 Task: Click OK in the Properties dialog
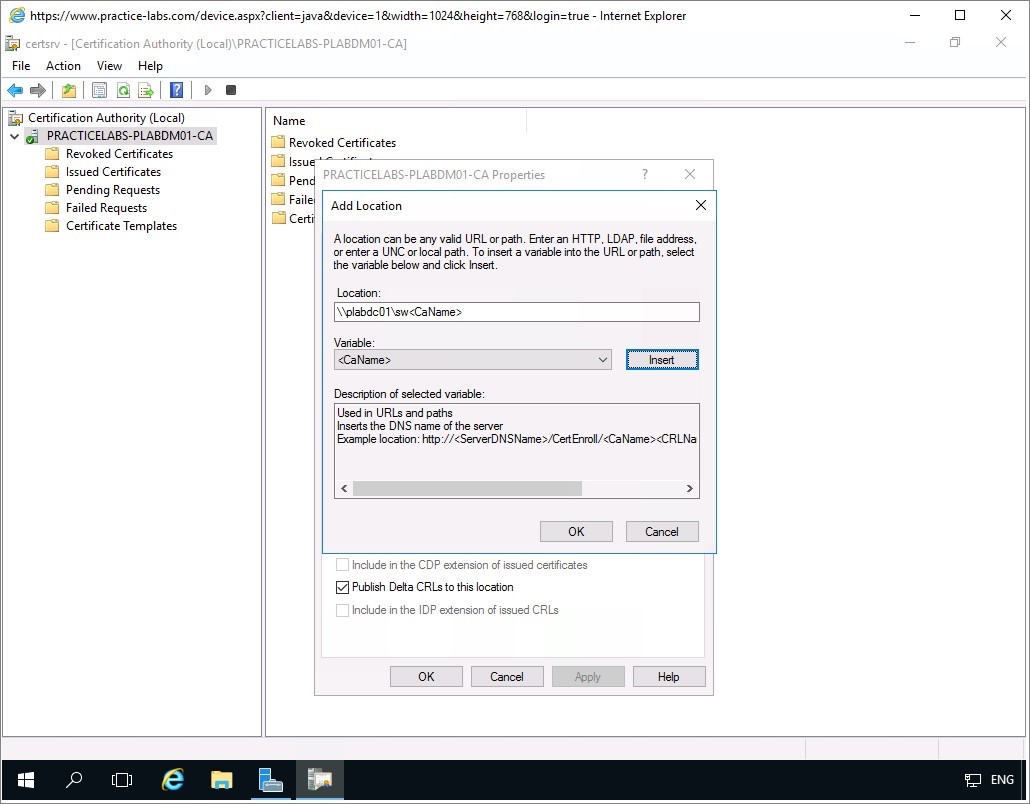[x=426, y=677]
